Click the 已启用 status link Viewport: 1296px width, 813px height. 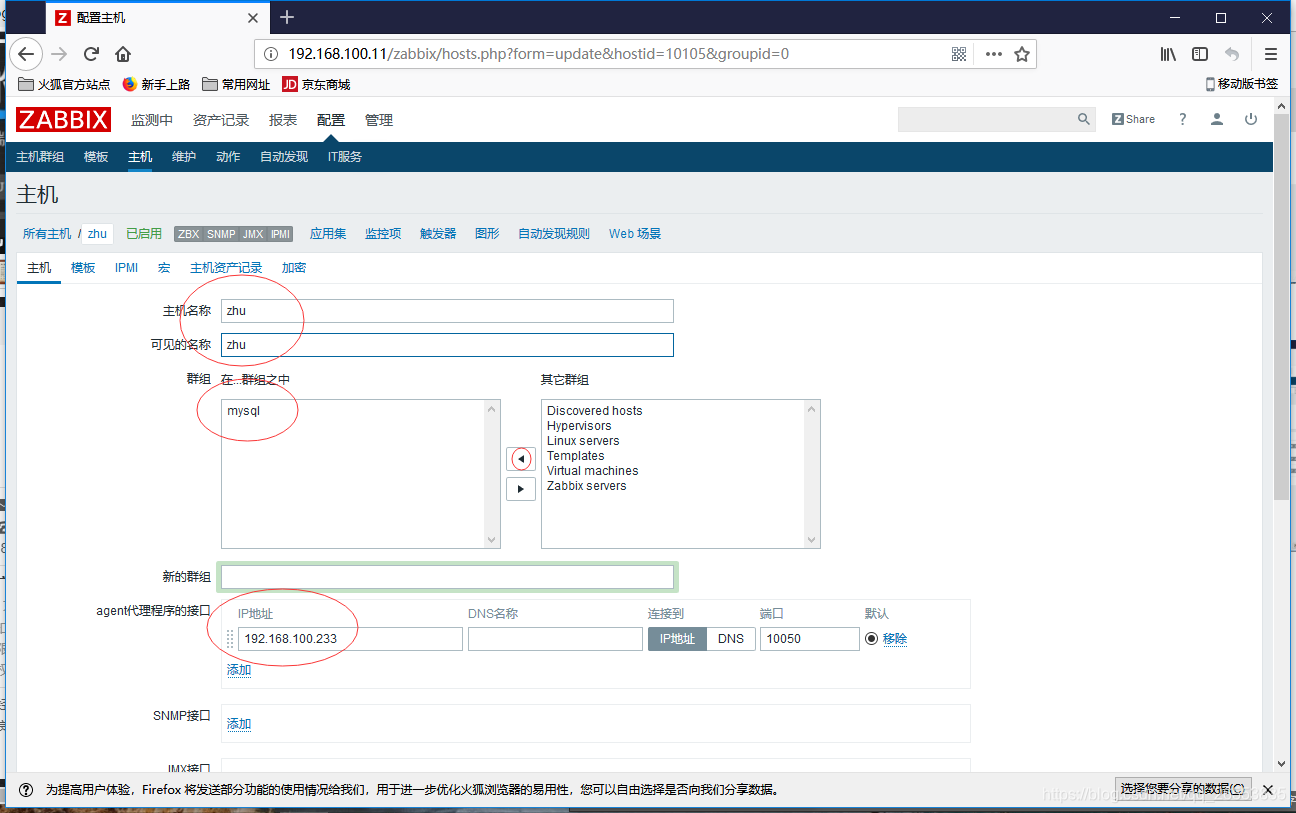pyautogui.click(x=144, y=234)
